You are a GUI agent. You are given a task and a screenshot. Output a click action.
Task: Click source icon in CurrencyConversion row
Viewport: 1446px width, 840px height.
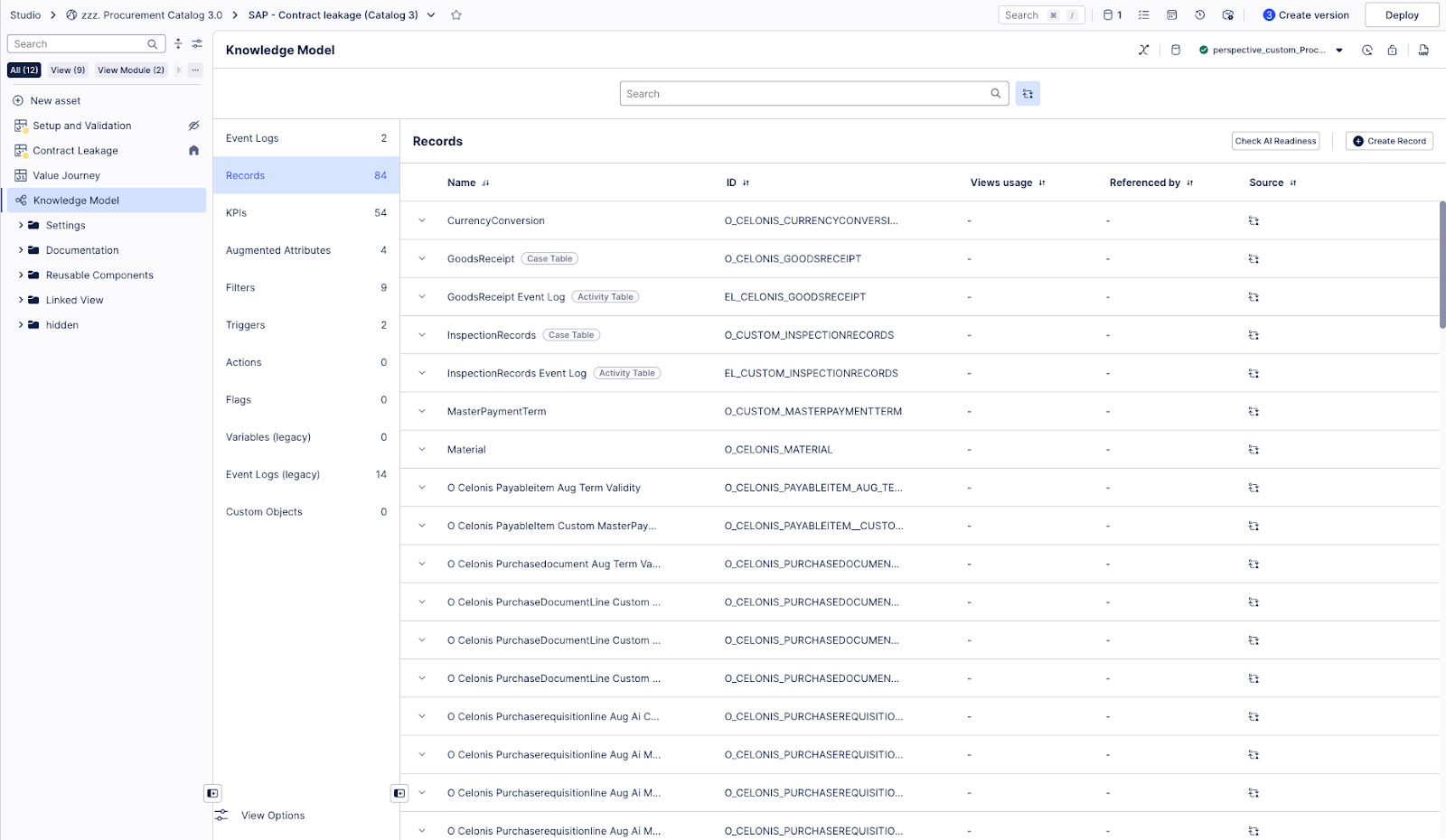point(1254,220)
